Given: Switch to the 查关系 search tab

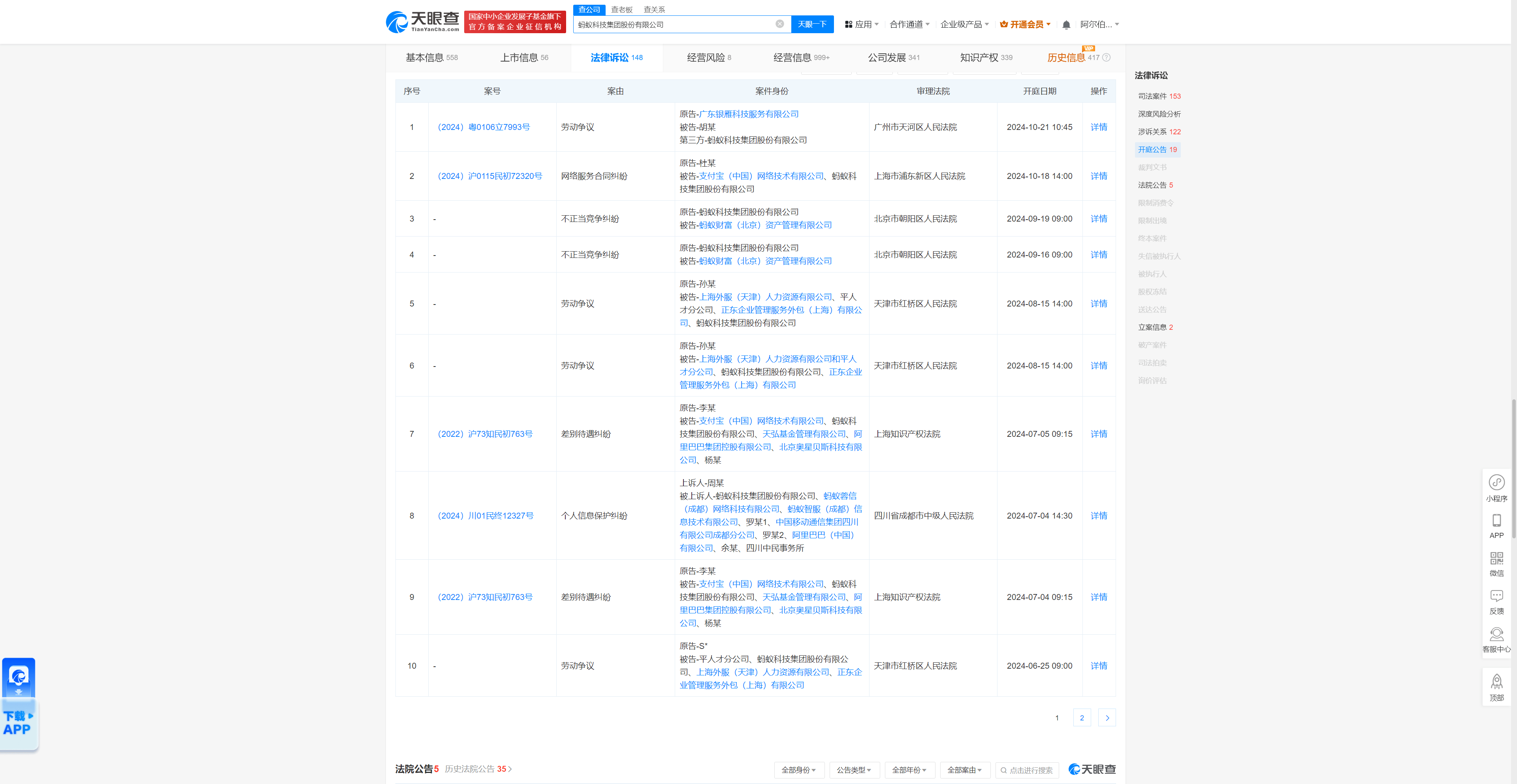Looking at the screenshot, I should 654,9.
